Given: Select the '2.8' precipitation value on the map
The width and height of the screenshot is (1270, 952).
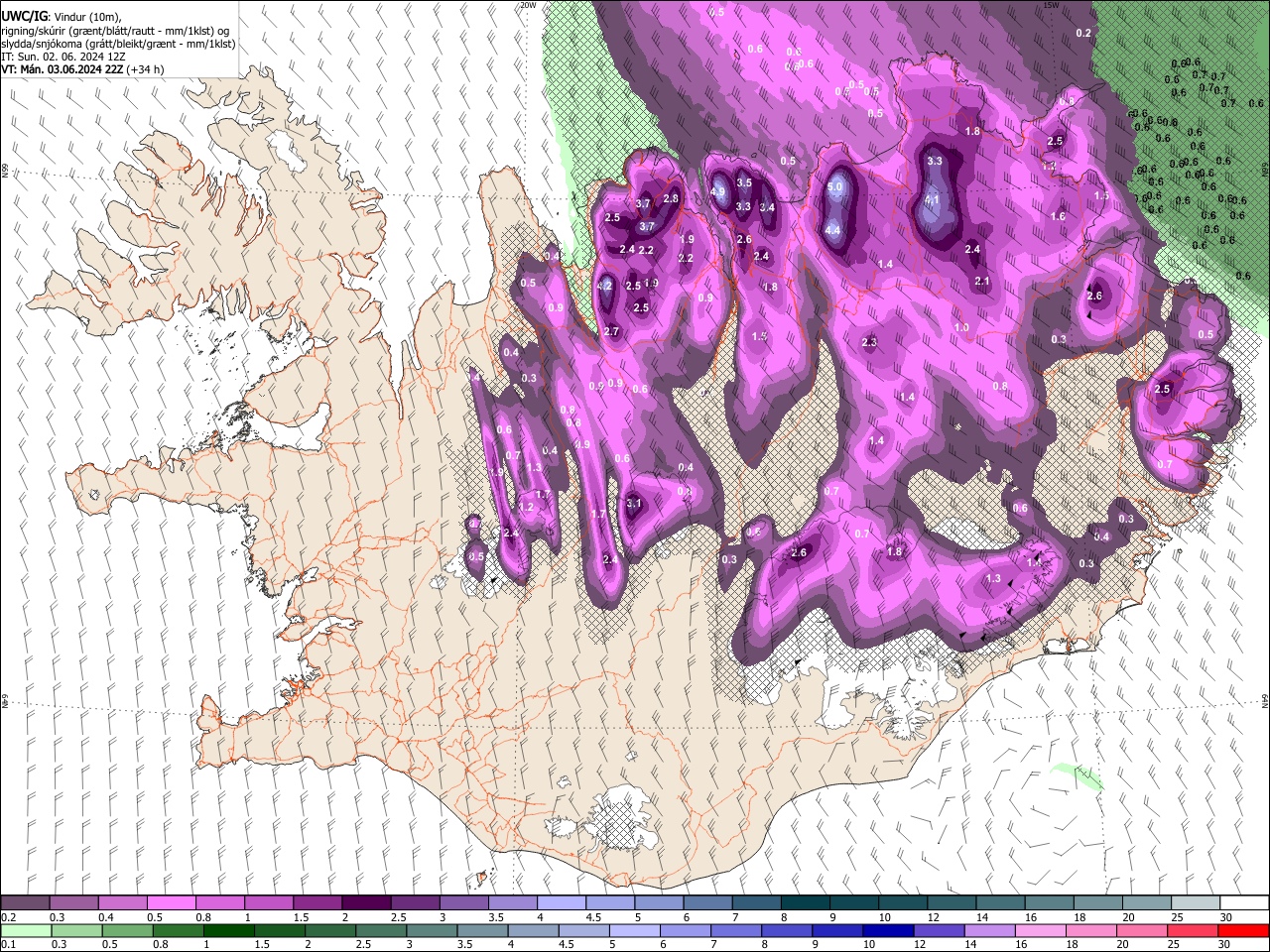Looking at the screenshot, I should pyautogui.click(x=671, y=198).
